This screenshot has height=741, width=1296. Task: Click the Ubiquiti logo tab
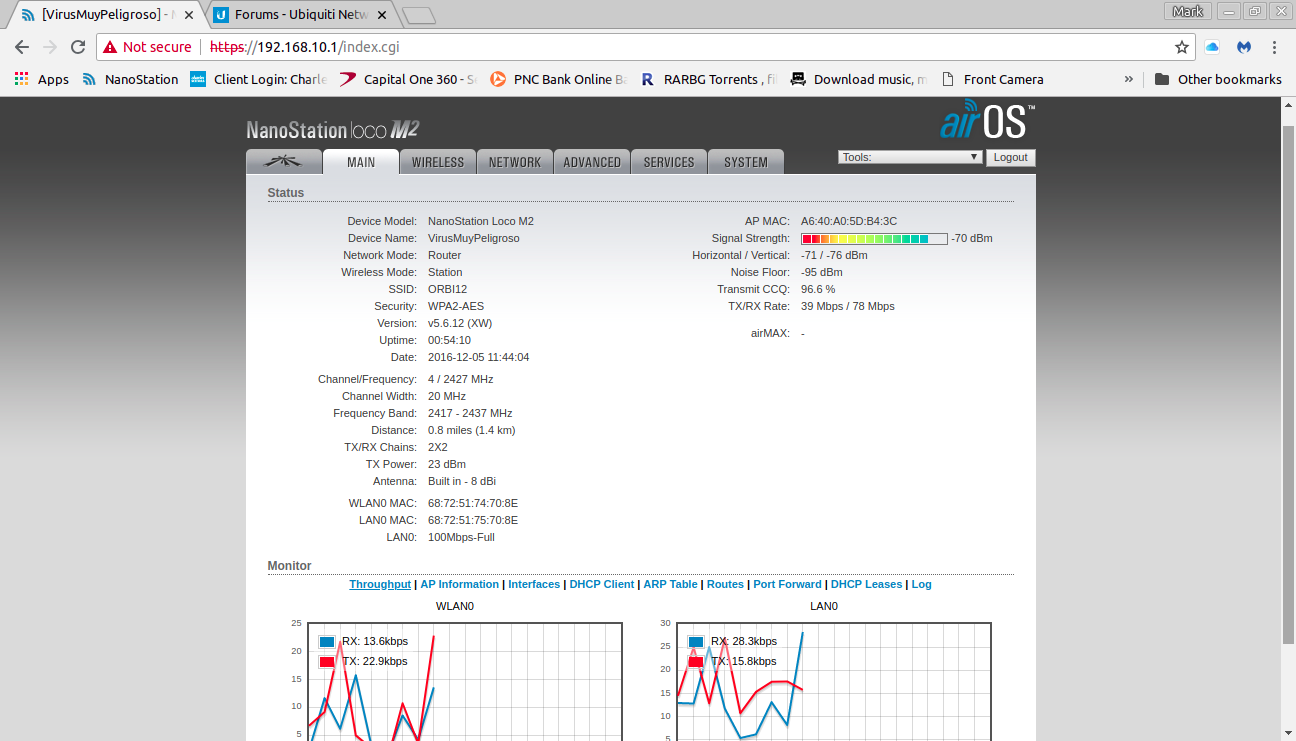pos(284,162)
